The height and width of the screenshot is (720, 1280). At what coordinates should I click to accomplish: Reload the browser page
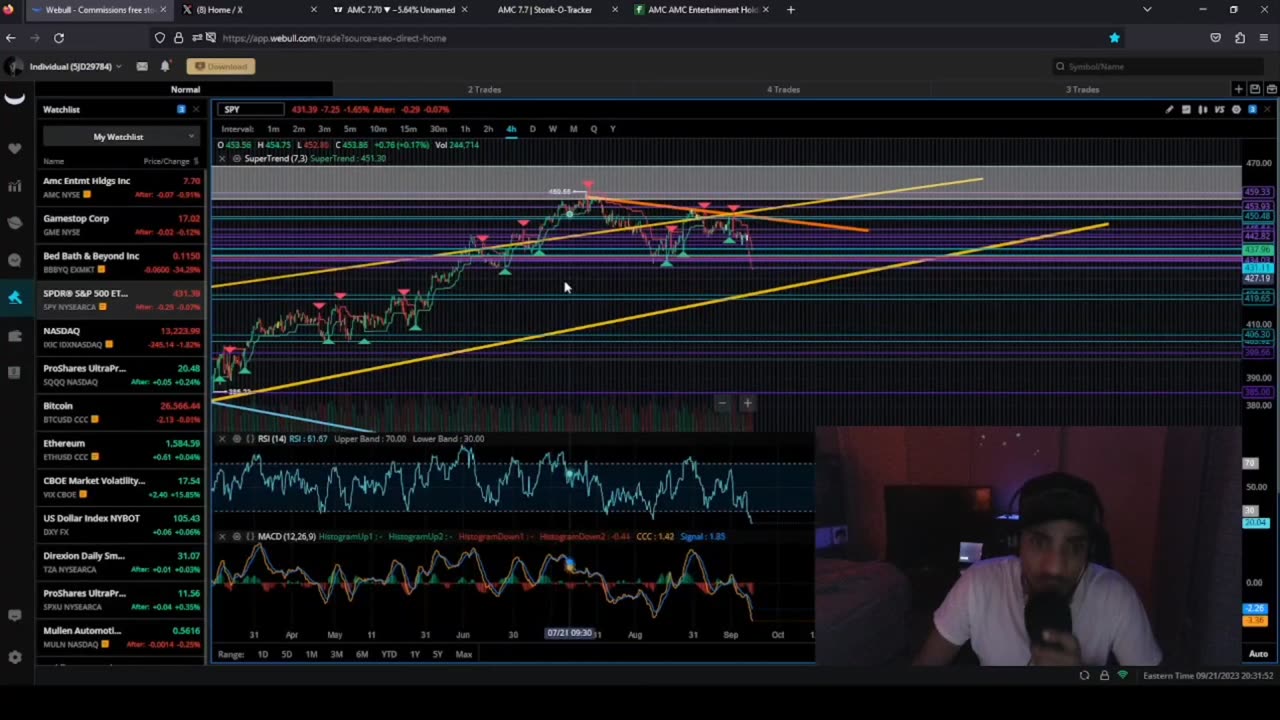click(59, 38)
